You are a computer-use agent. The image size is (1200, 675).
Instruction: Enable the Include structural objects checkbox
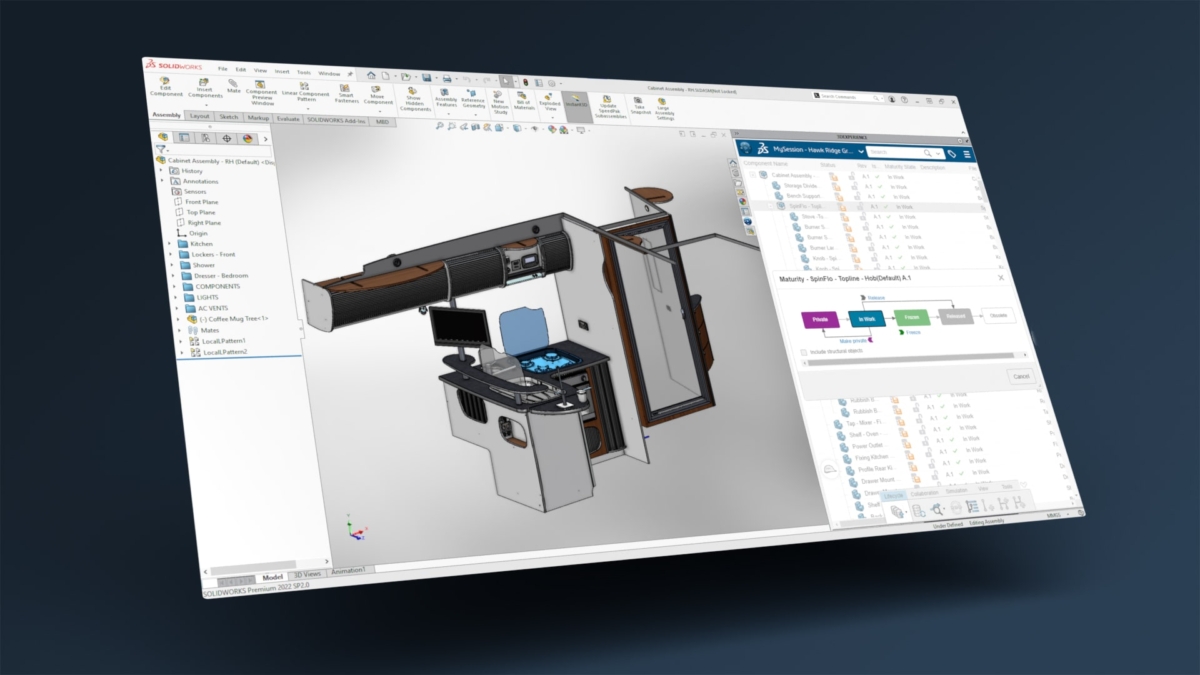coord(803,351)
